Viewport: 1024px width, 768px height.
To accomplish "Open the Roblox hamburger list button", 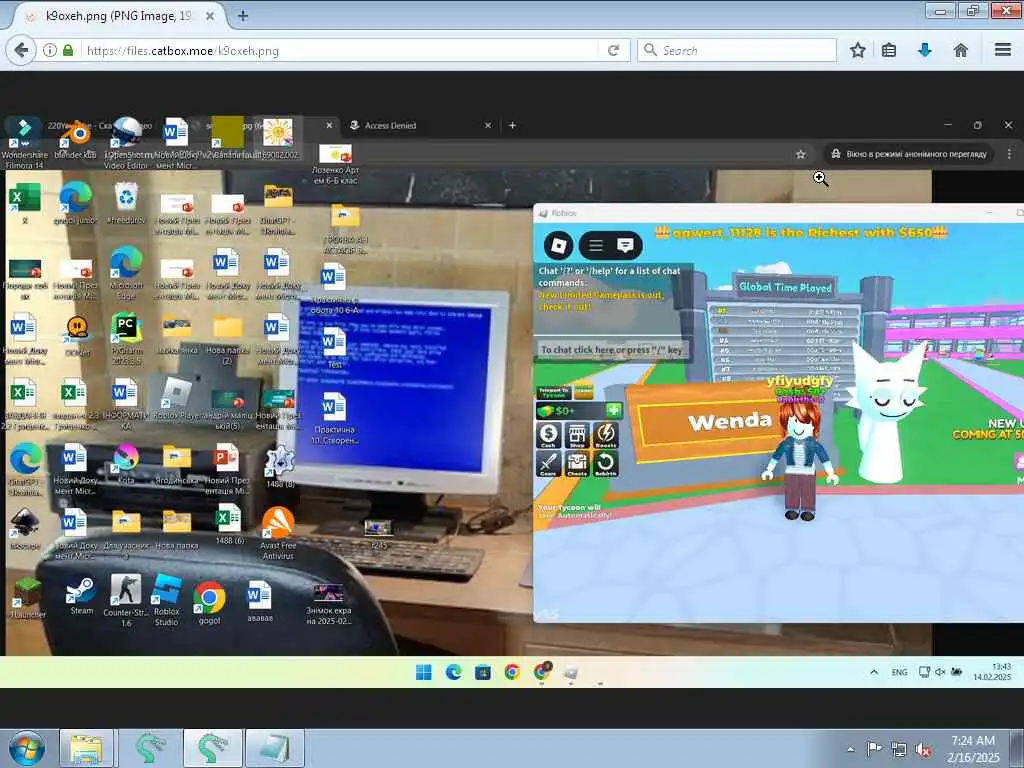I will click(x=596, y=245).
